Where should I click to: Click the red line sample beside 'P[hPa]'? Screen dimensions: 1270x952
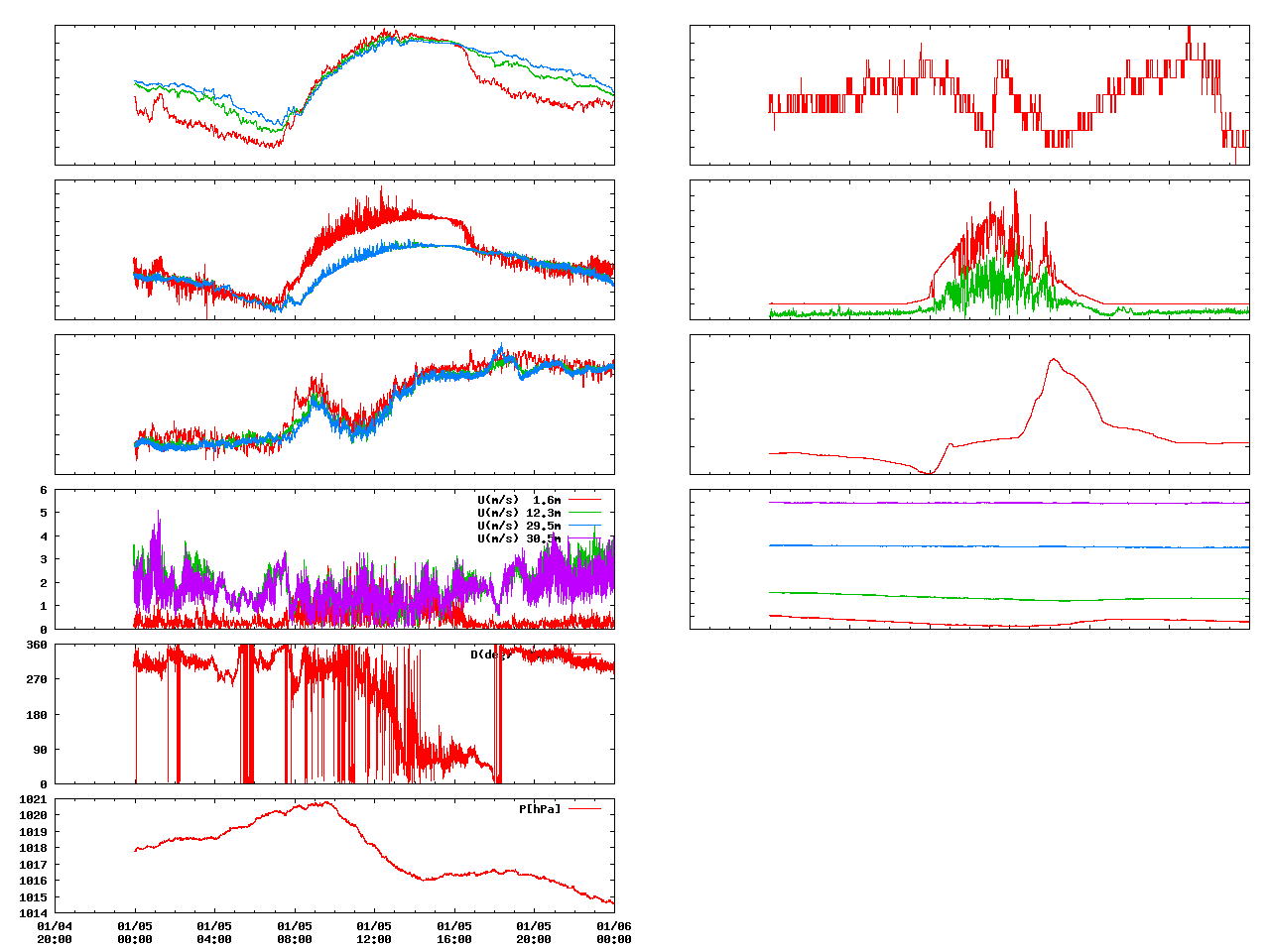(x=584, y=809)
